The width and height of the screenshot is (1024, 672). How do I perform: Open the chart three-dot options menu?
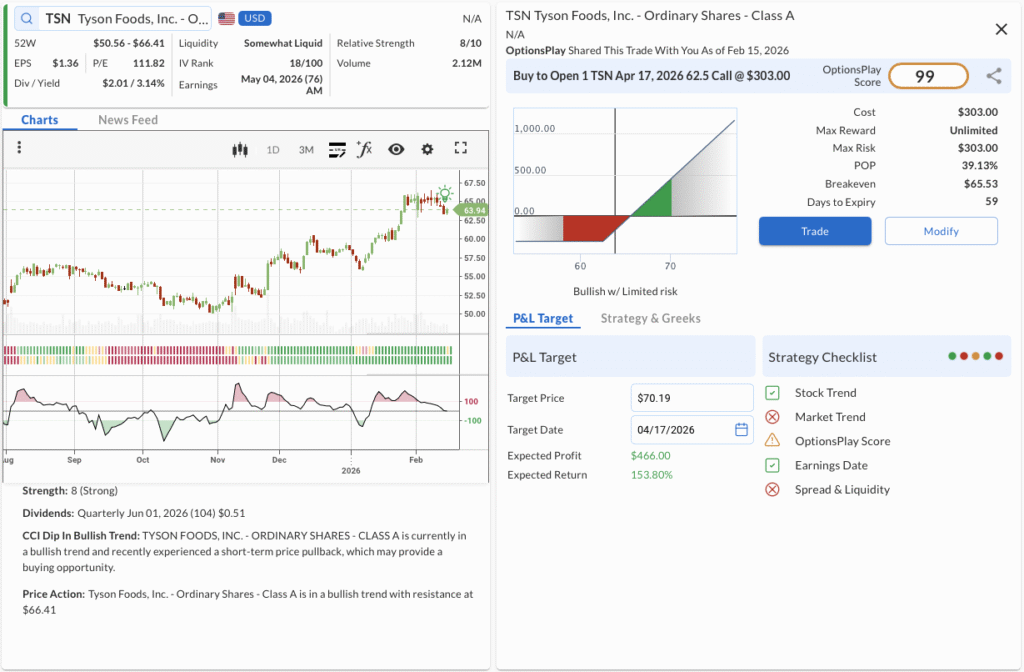pyautogui.click(x=19, y=148)
